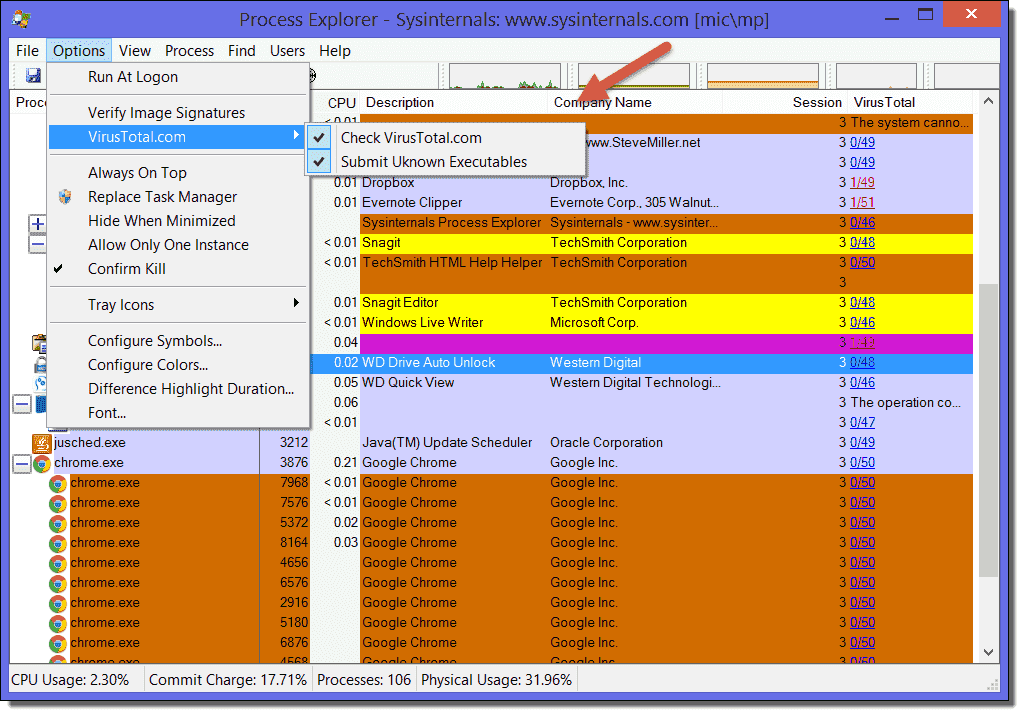Sort by the VirusTotal column
The height and width of the screenshot is (716, 1024).
pyautogui.click(x=910, y=103)
